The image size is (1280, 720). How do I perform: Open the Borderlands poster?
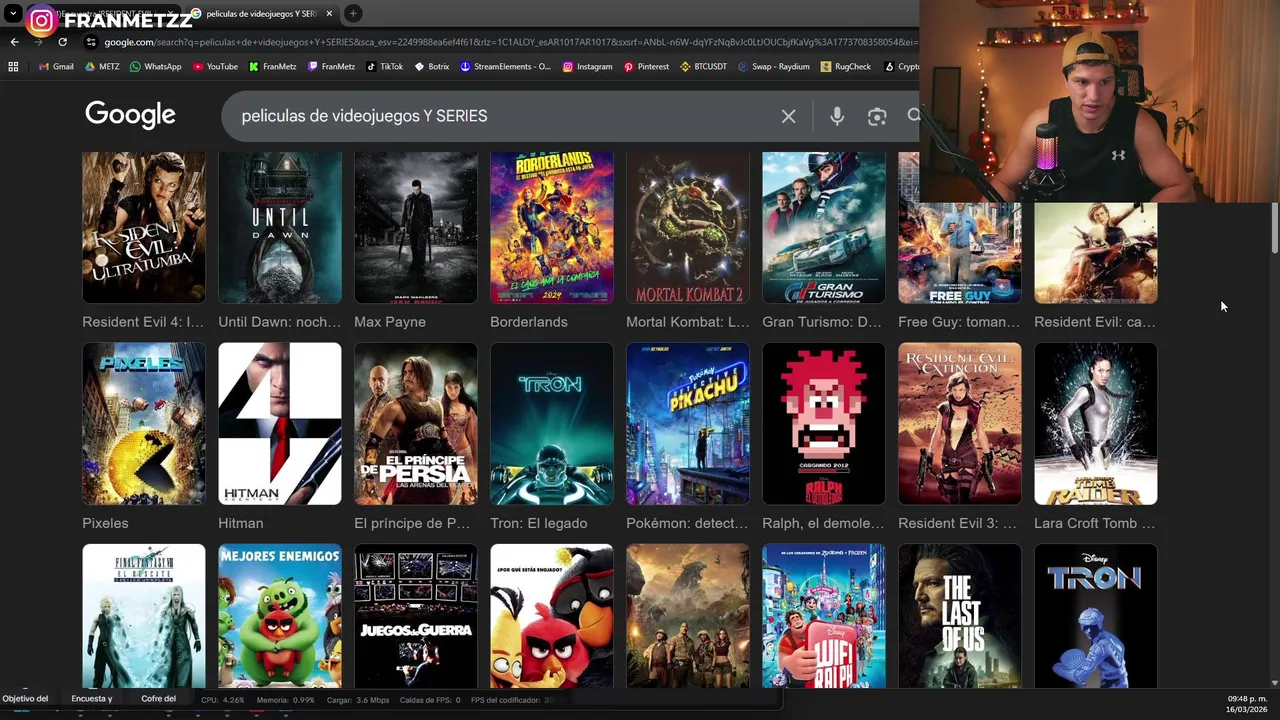point(552,227)
